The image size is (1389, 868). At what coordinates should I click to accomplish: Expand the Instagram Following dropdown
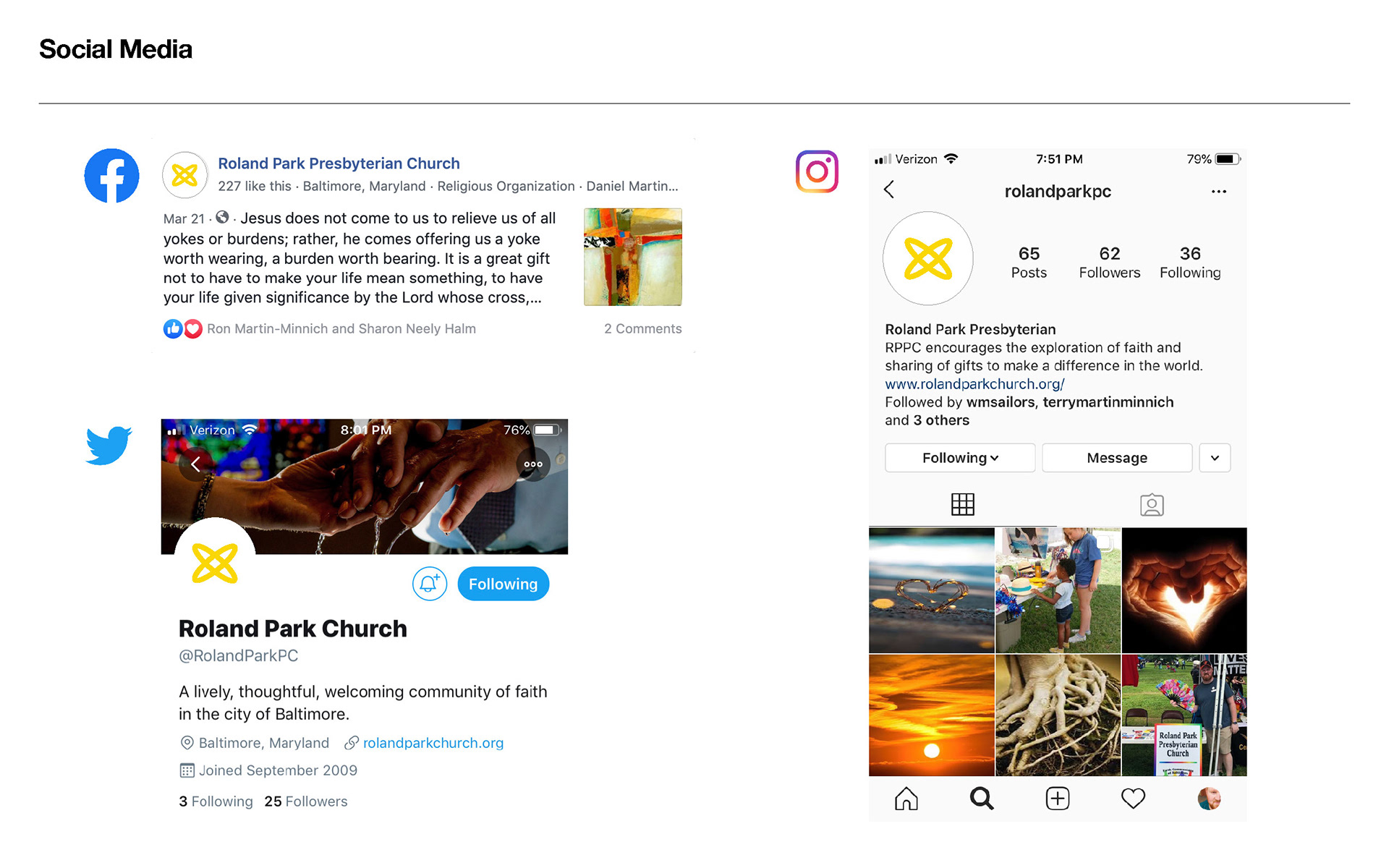960,458
